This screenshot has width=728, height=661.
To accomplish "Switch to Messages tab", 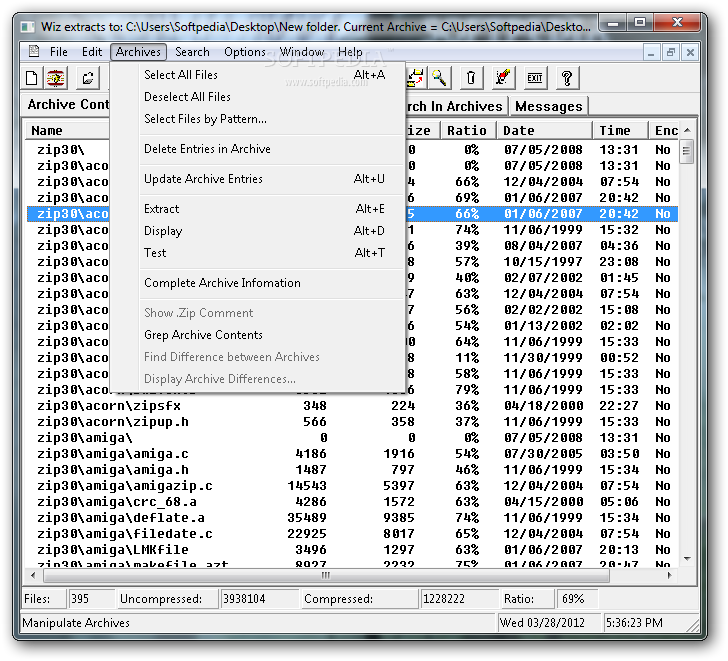I will [x=548, y=106].
